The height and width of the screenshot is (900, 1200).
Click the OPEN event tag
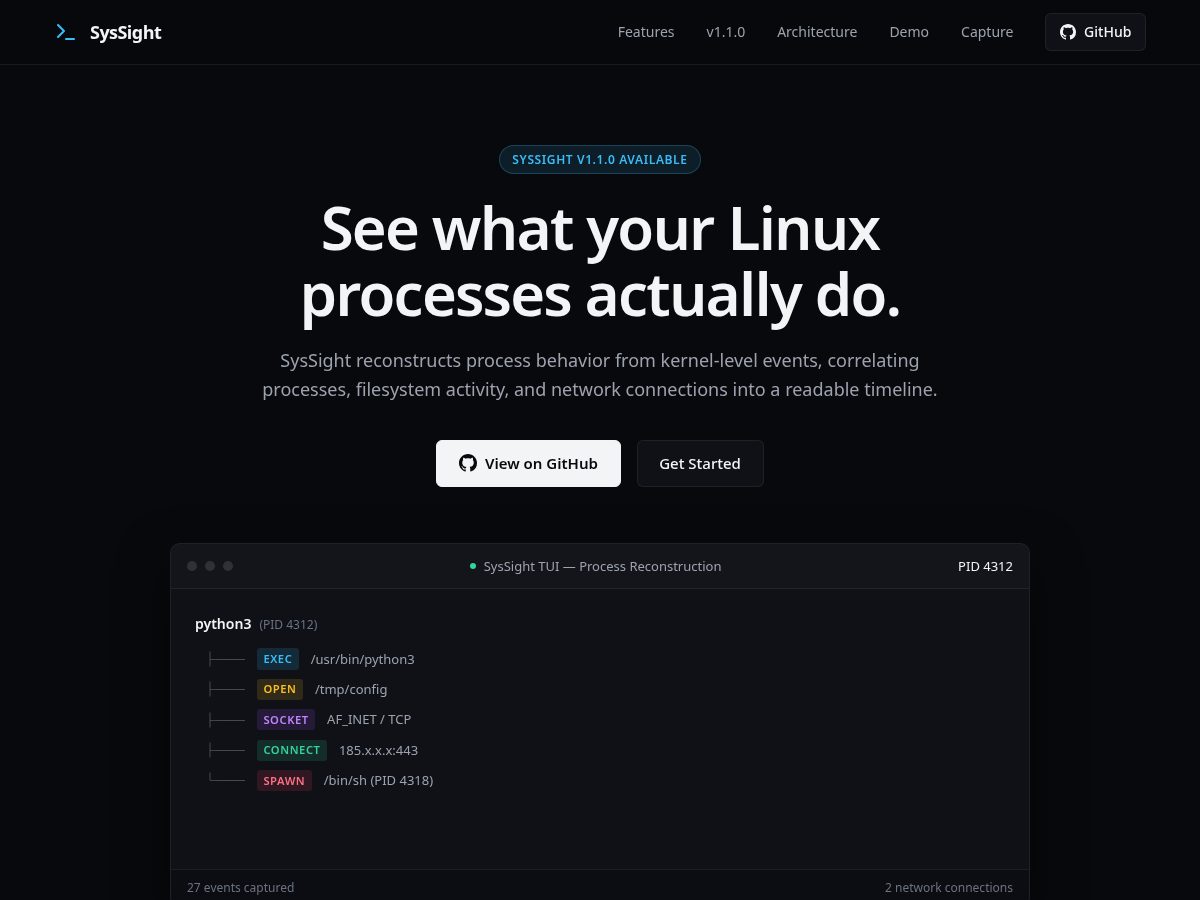tap(280, 689)
